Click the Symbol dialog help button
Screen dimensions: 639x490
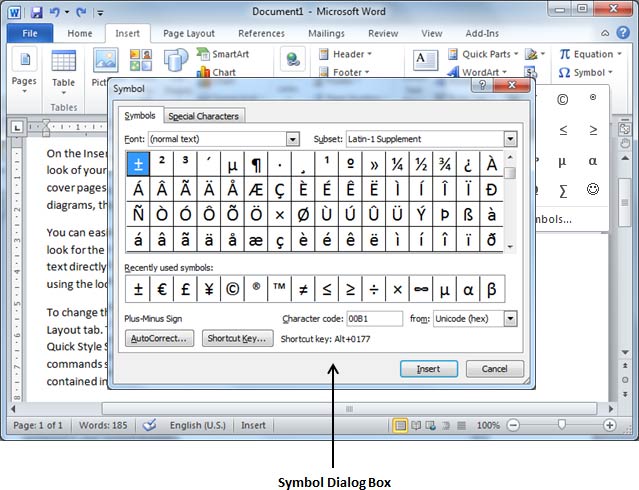(482, 85)
